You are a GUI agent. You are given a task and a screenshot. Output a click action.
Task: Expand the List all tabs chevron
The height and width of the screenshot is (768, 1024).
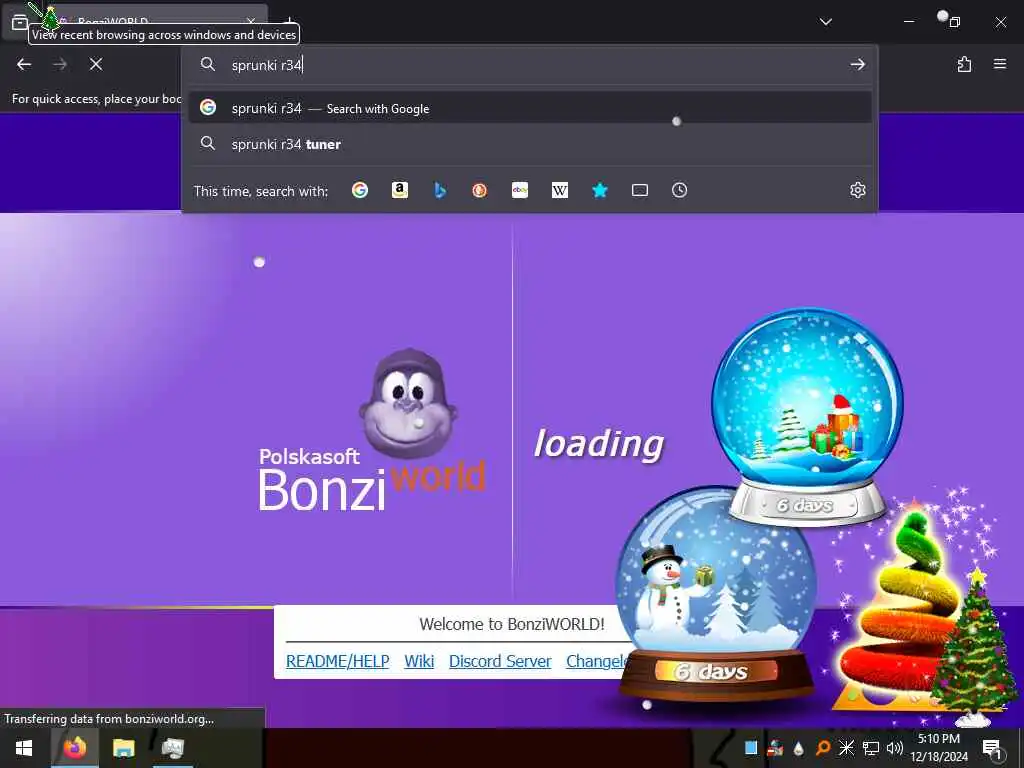825,22
